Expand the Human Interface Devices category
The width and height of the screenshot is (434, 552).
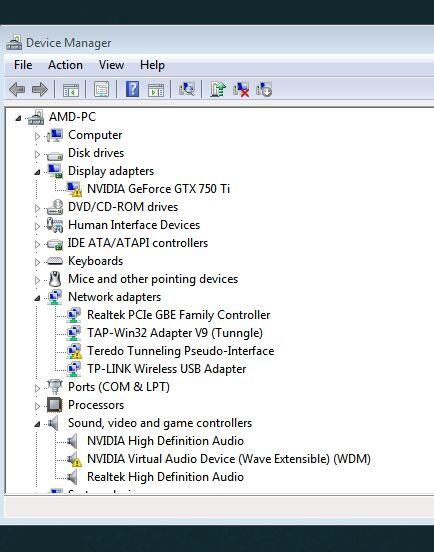(x=37, y=226)
